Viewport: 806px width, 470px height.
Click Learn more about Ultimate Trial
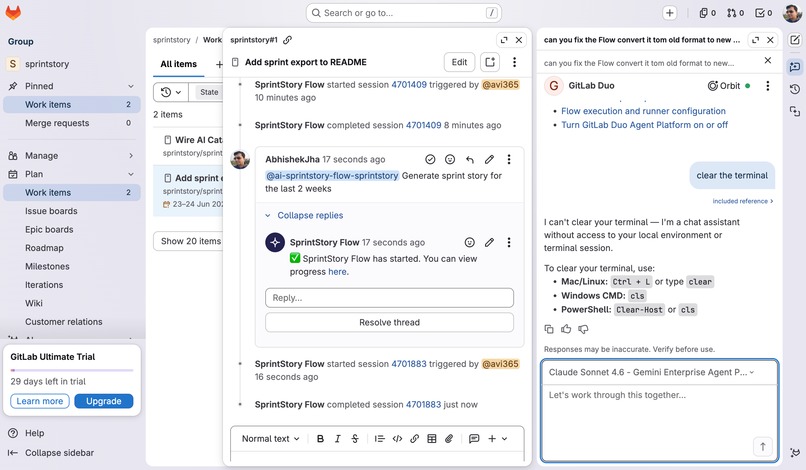(x=40, y=401)
